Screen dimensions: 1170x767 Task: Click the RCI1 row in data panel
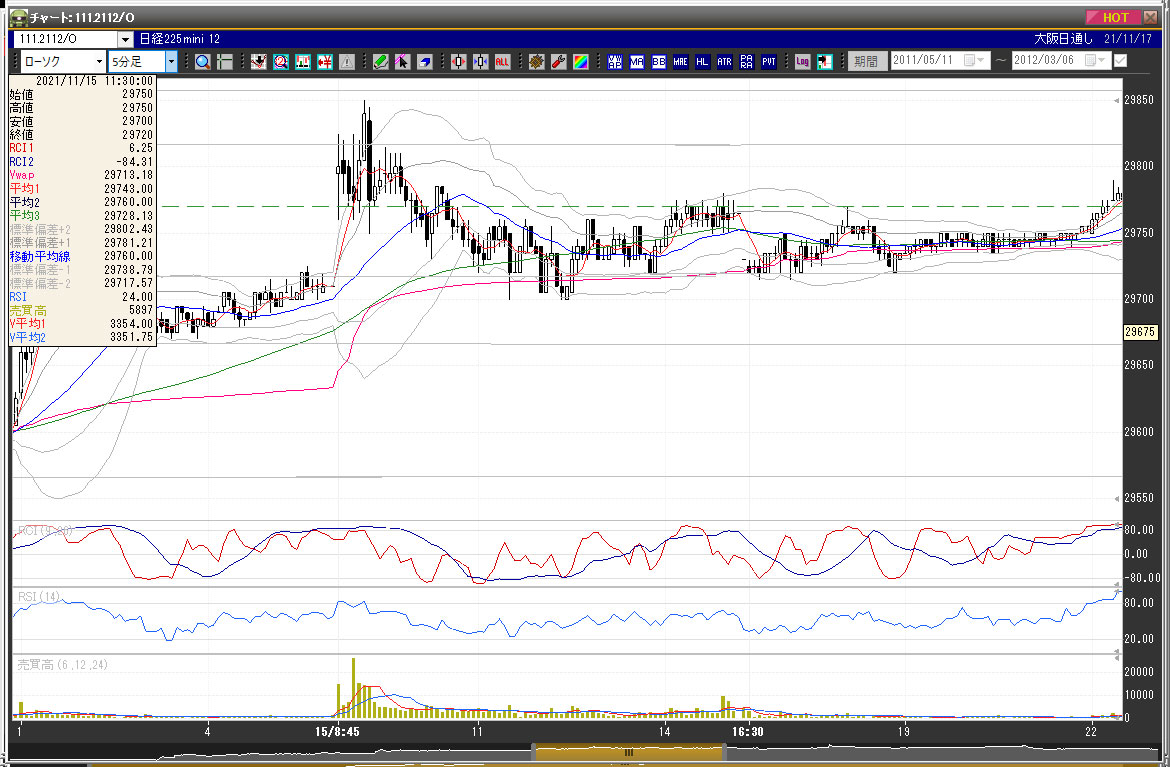point(81,148)
